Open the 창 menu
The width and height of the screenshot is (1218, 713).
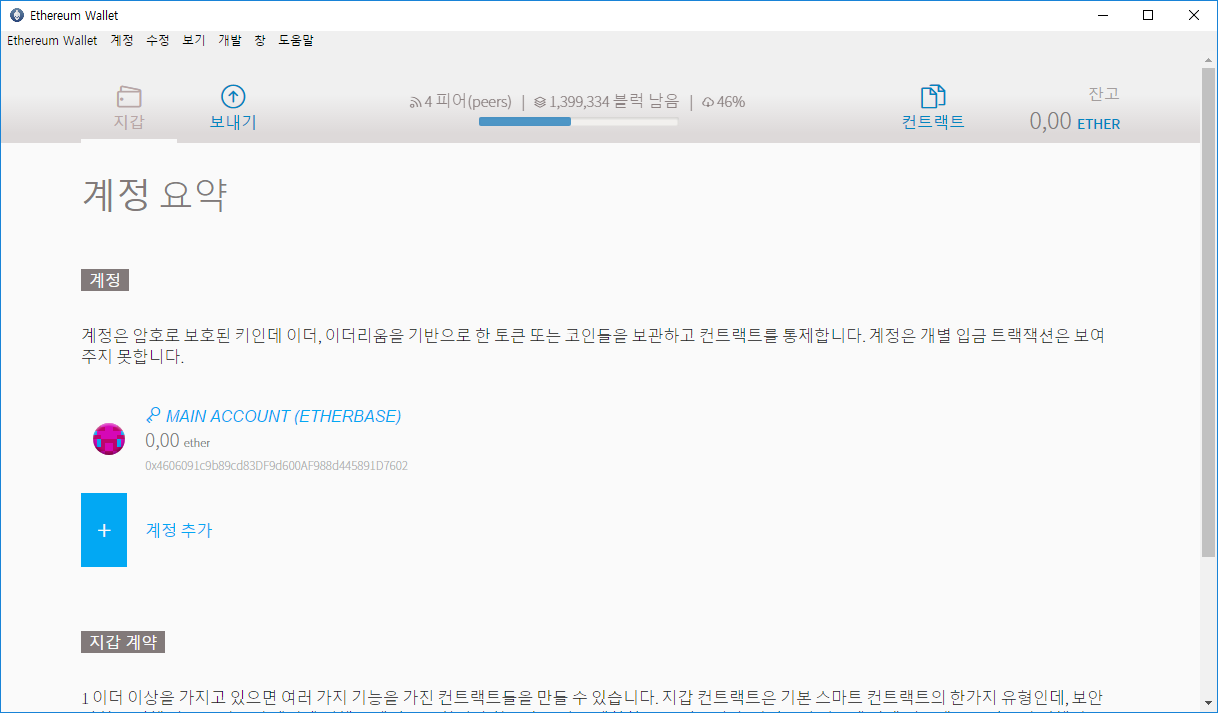point(259,41)
